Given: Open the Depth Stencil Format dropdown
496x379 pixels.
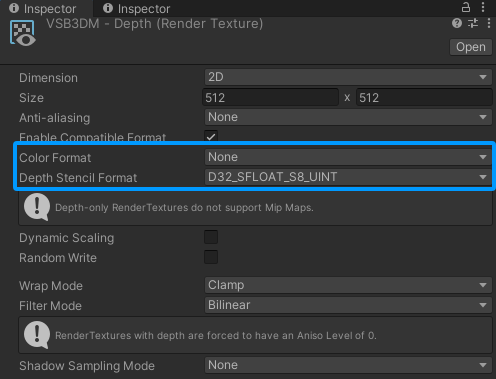Looking at the screenshot, I should pyautogui.click(x=348, y=177).
